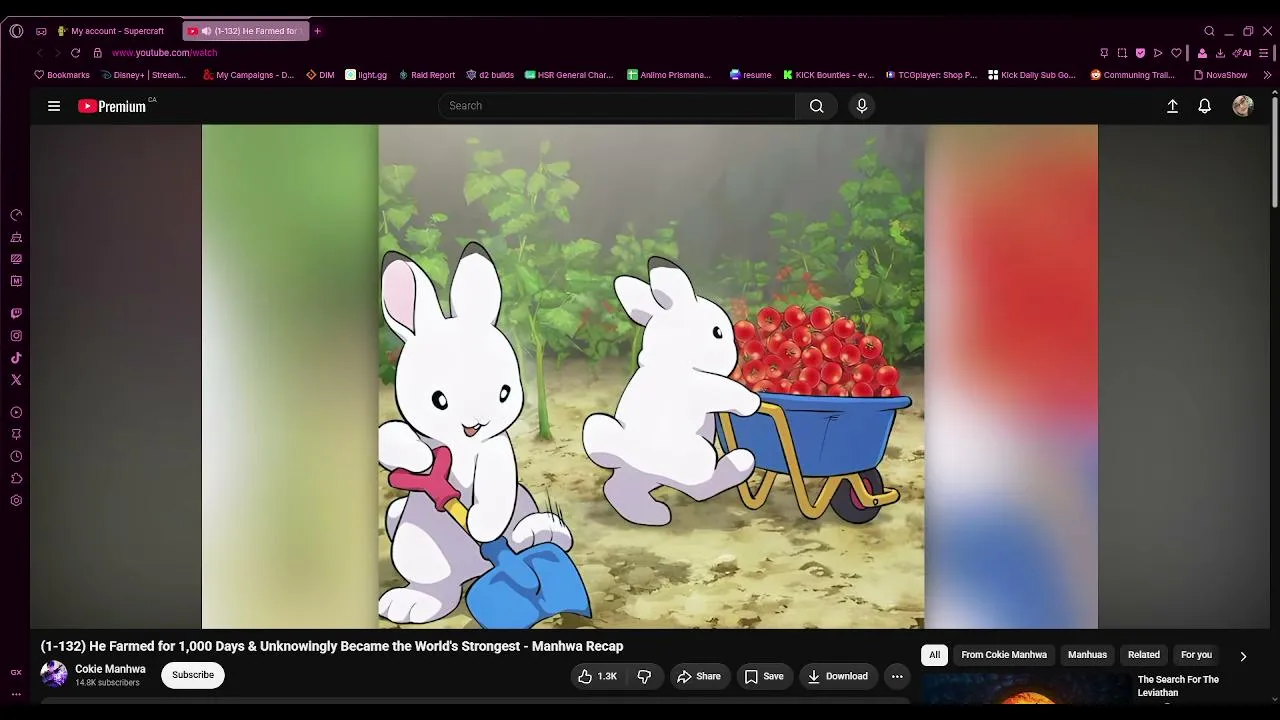1280x720 pixels.
Task: Save the video to a playlist
Action: click(764, 677)
